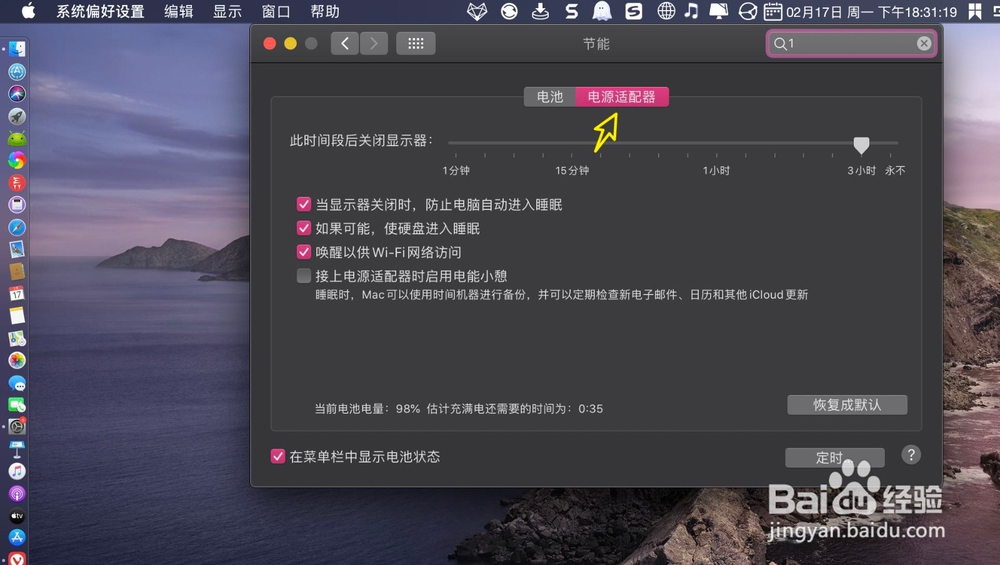Clear the search field with the X
The height and width of the screenshot is (565, 1000).
point(923,43)
